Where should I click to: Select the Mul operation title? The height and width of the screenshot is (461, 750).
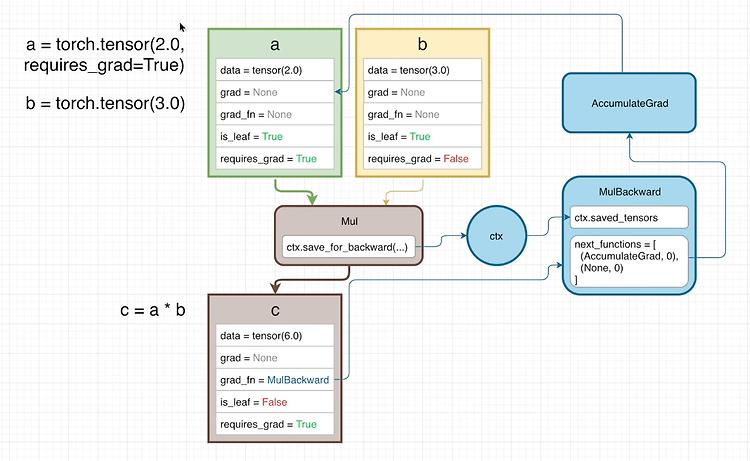point(349,221)
